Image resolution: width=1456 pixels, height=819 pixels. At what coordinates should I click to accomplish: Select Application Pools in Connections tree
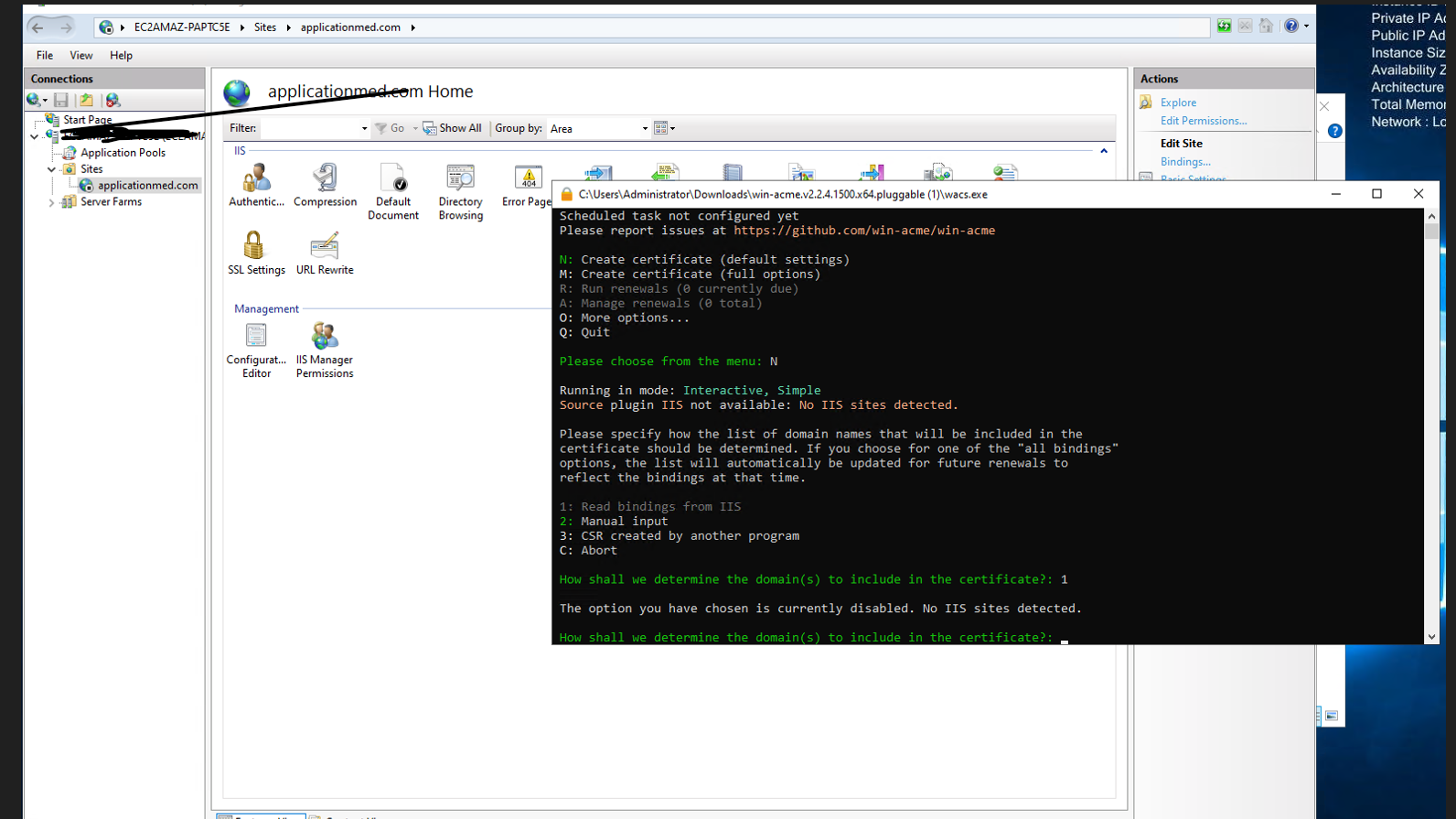pyautogui.click(x=123, y=153)
